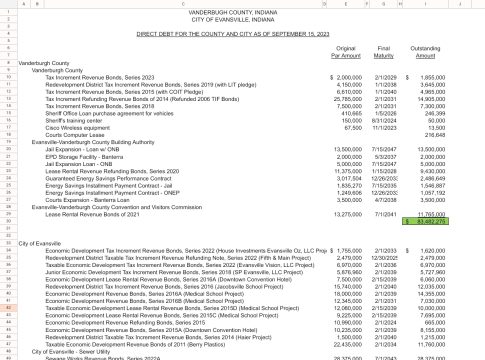Click the Outstanding Amount heading cell

(x=425, y=52)
